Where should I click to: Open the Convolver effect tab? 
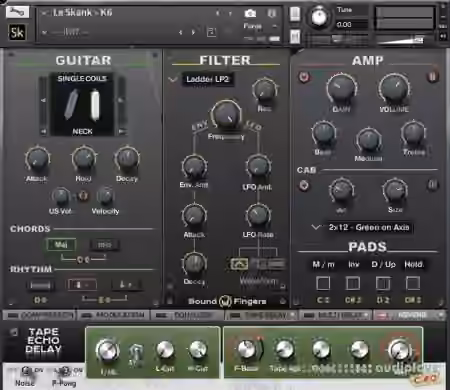tap(188, 315)
